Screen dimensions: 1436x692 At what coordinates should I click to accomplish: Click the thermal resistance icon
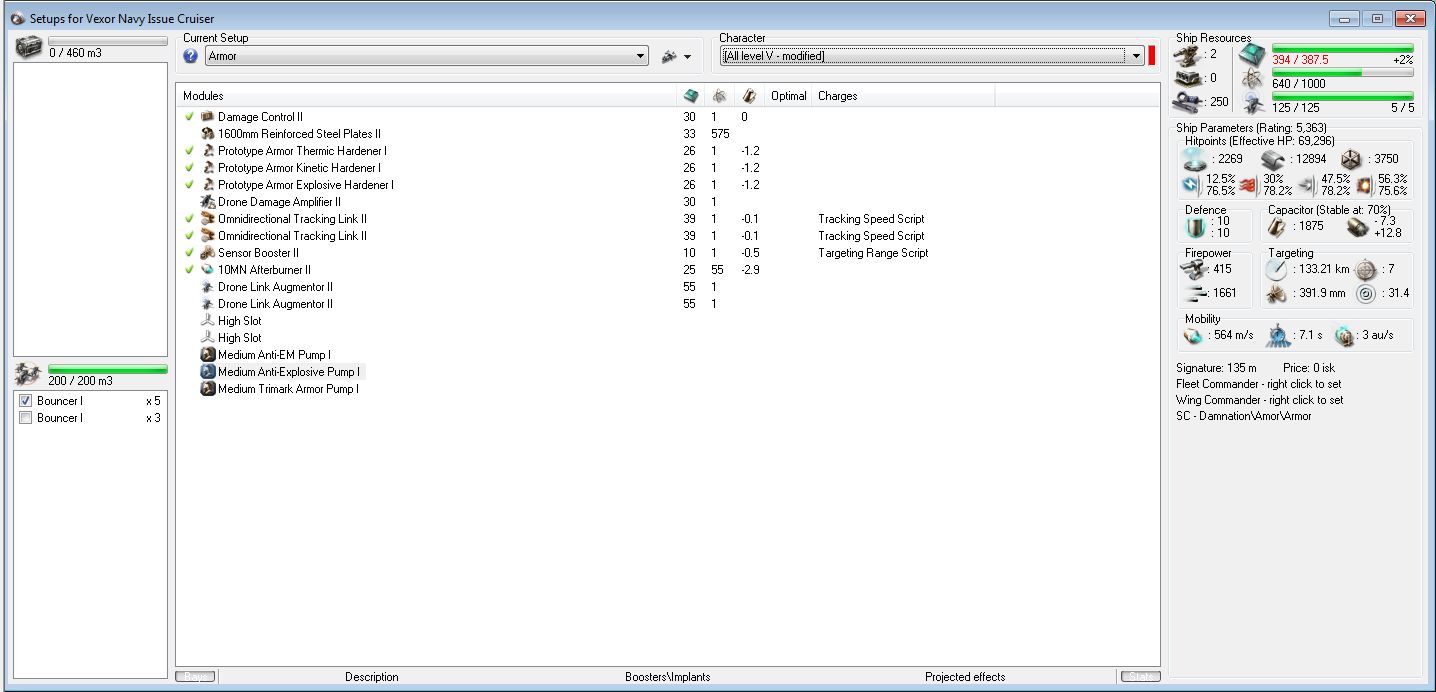click(1248, 184)
